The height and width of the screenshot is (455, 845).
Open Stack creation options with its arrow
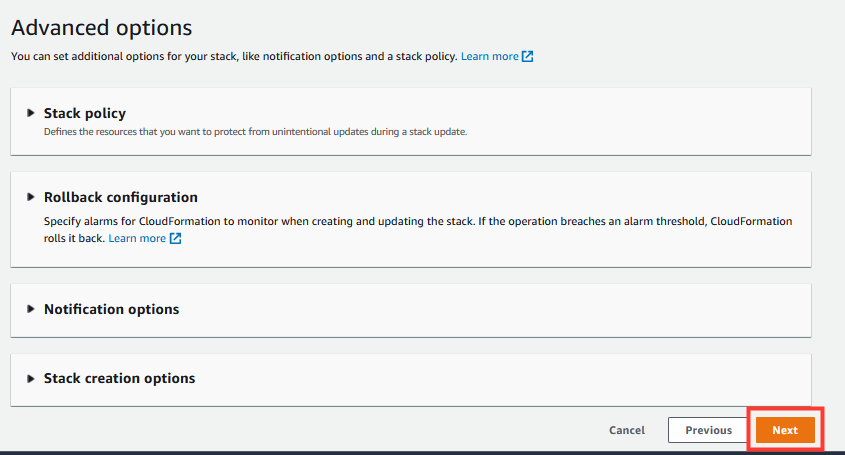coord(31,378)
